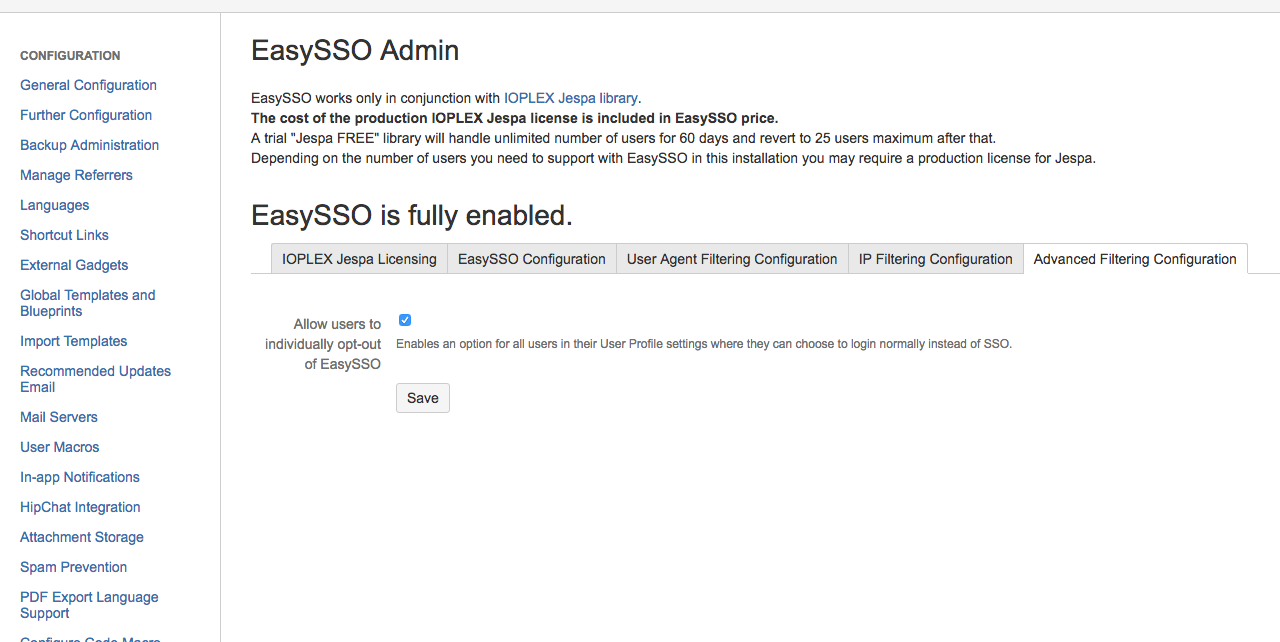Open External Gadgets in the sidebar
This screenshot has height=642, width=1280.
(x=74, y=265)
